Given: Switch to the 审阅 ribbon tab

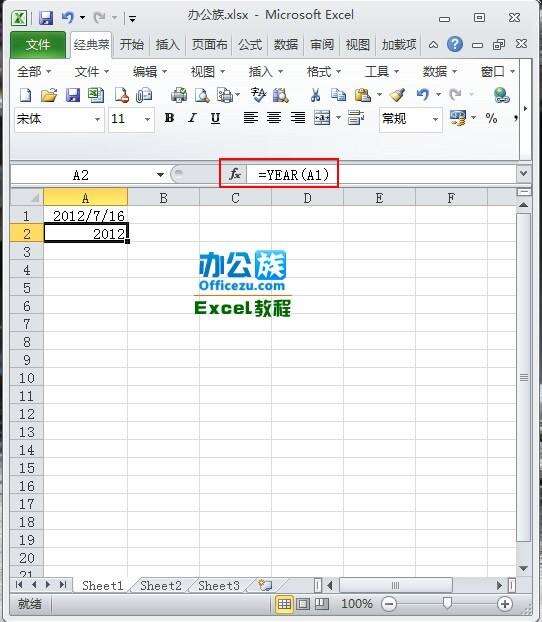Looking at the screenshot, I should [322, 44].
